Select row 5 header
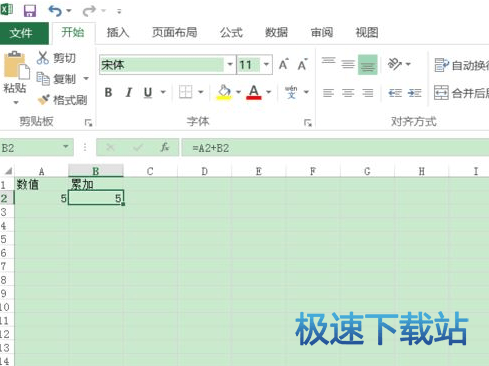Image resolution: width=489 pixels, height=366 pixels. [x=7, y=239]
